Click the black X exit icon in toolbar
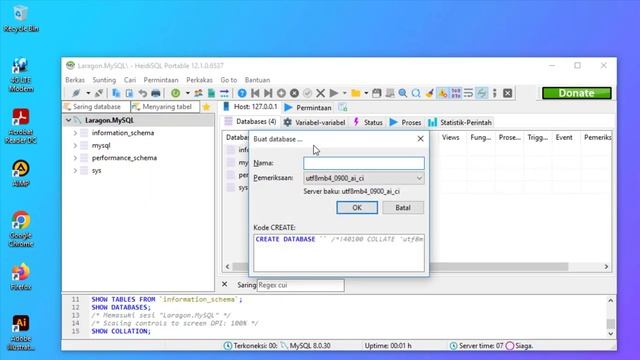Screen dimensions: 640x360 pyautogui.click(x=508, y=93)
